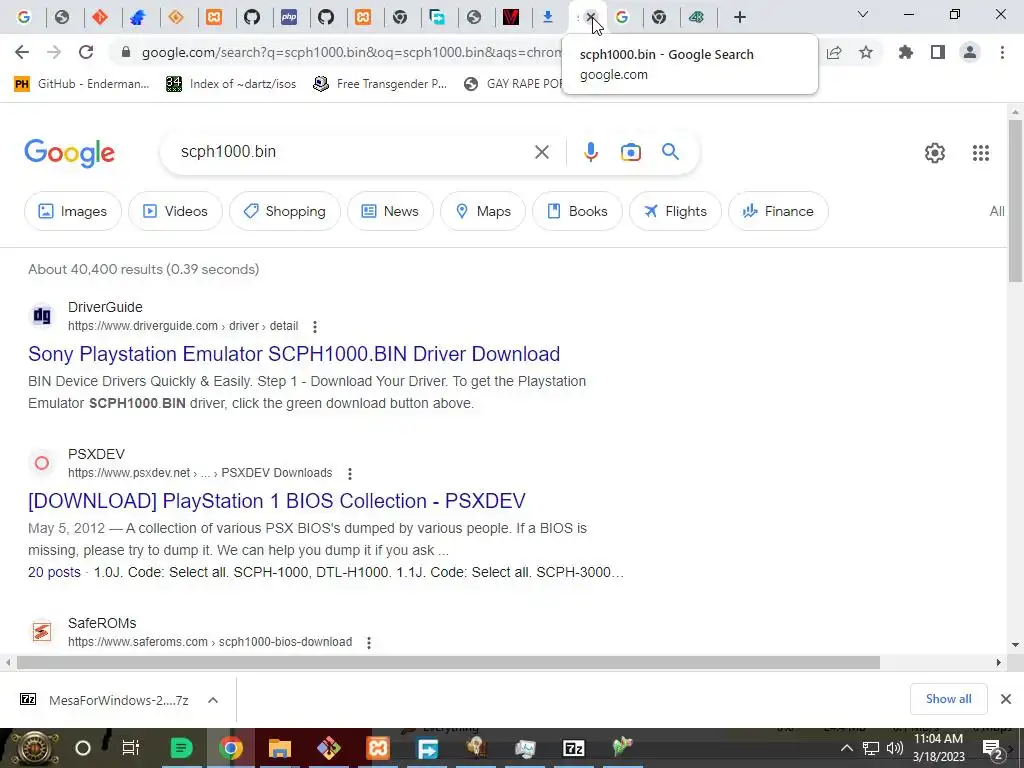Viewport: 1024px width, 768px height.
Task: Open Google quick settings gear
Action: click(935, 153)
